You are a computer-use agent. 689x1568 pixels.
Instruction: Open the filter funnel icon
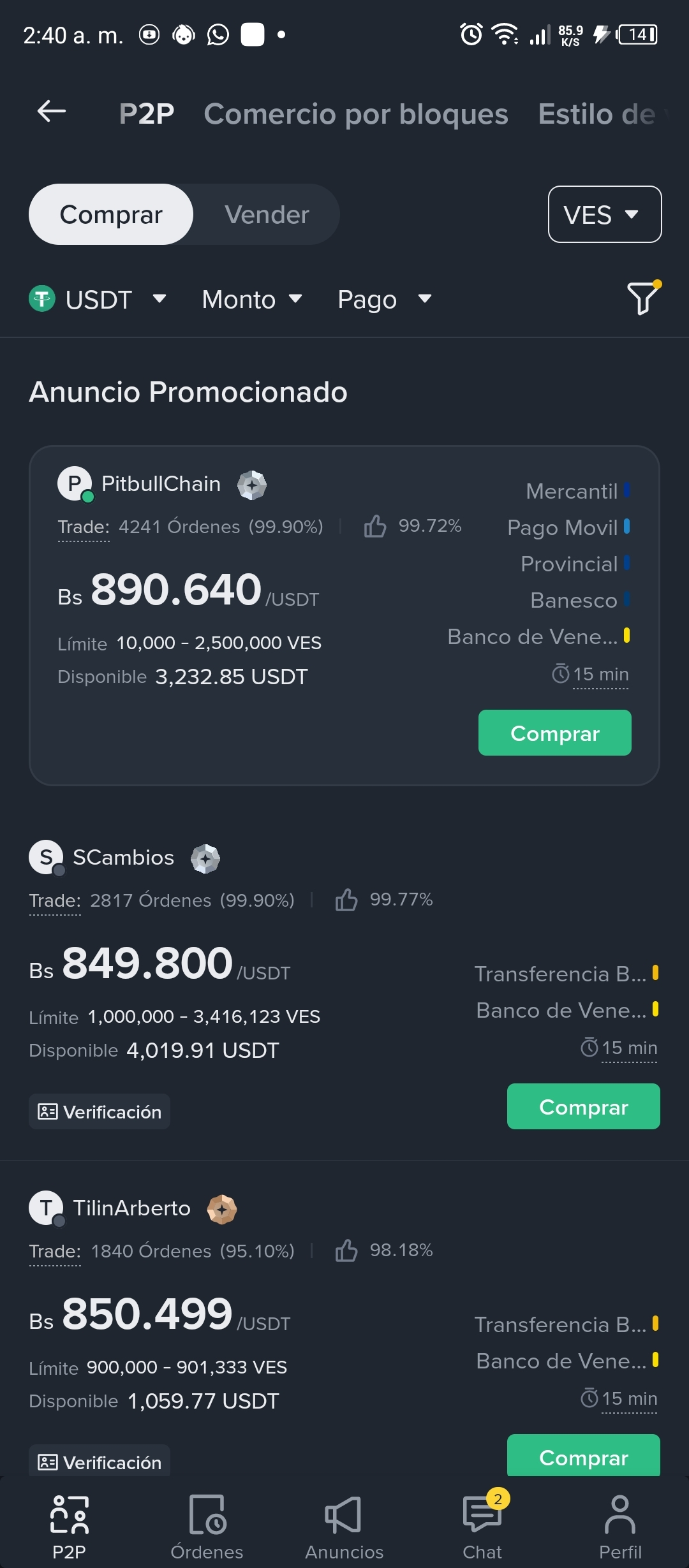(643, 297)
